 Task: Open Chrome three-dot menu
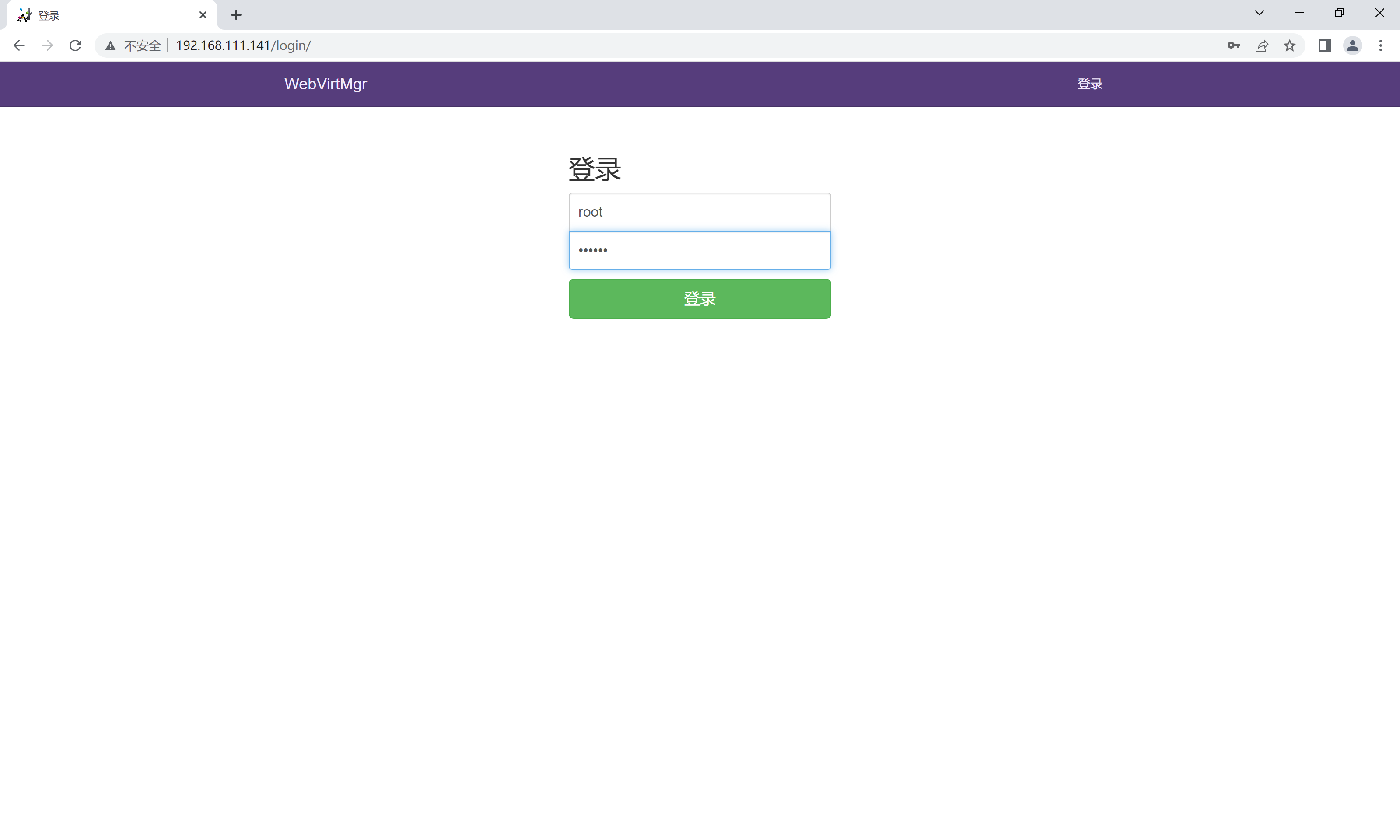[x=1381, y=45]
